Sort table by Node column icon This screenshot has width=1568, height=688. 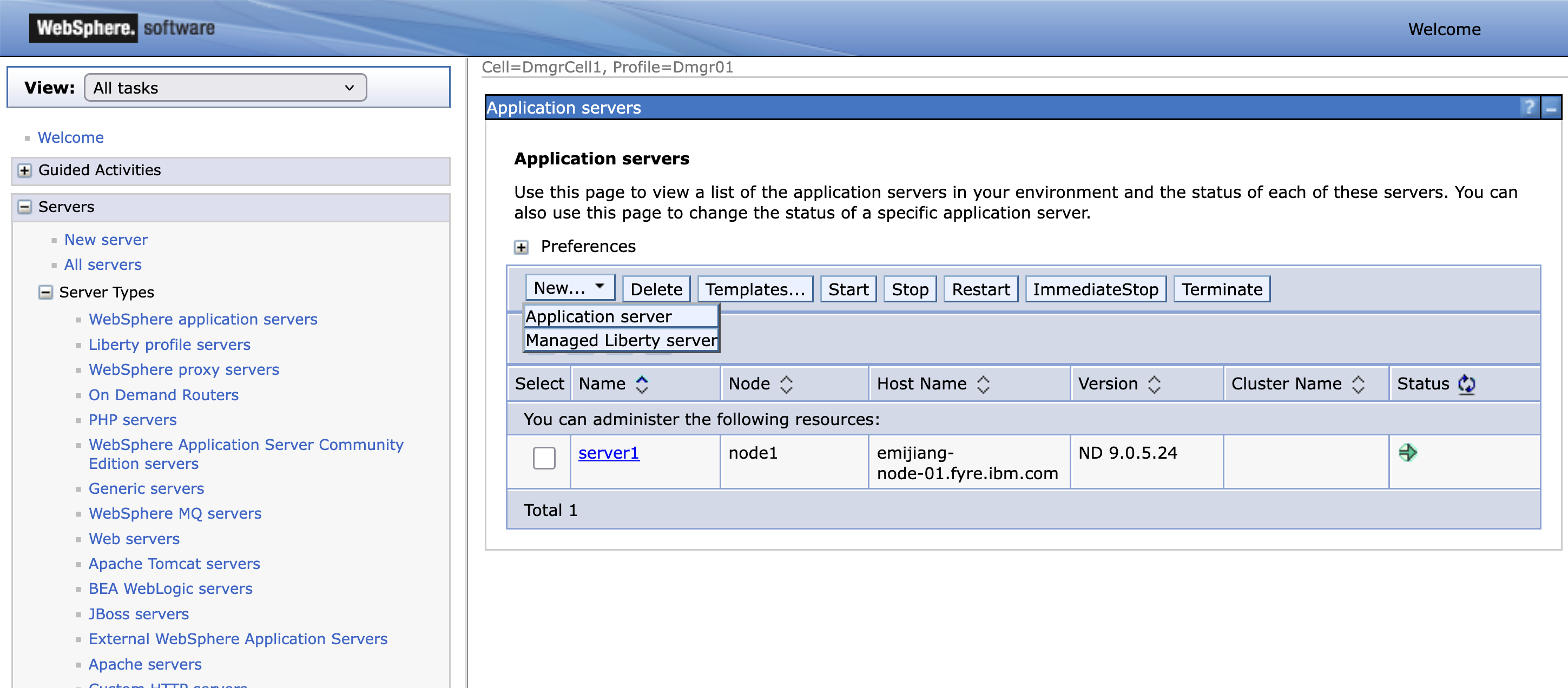tap(786, 384)
